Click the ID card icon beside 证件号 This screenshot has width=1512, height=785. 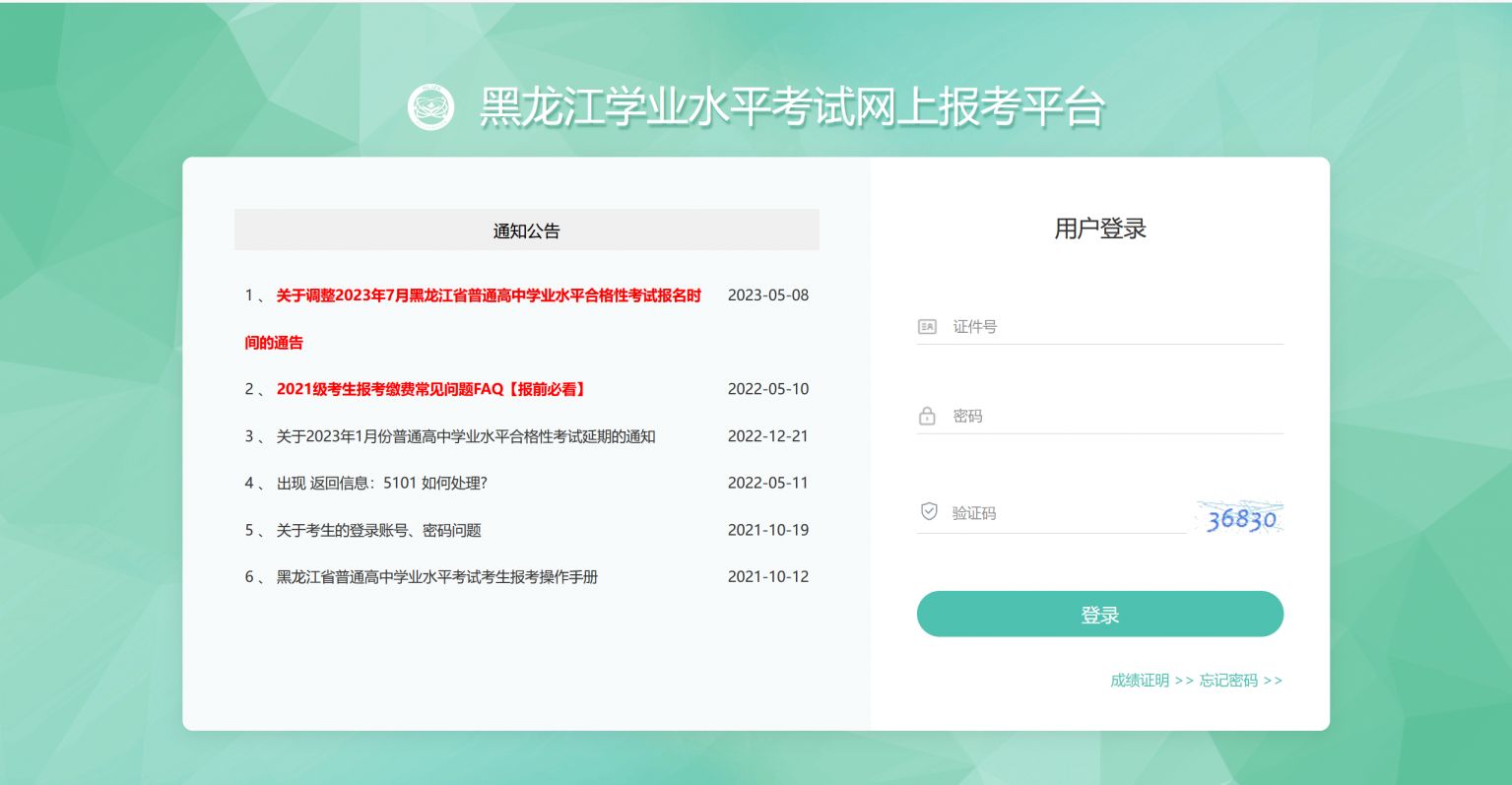point(927,327)
